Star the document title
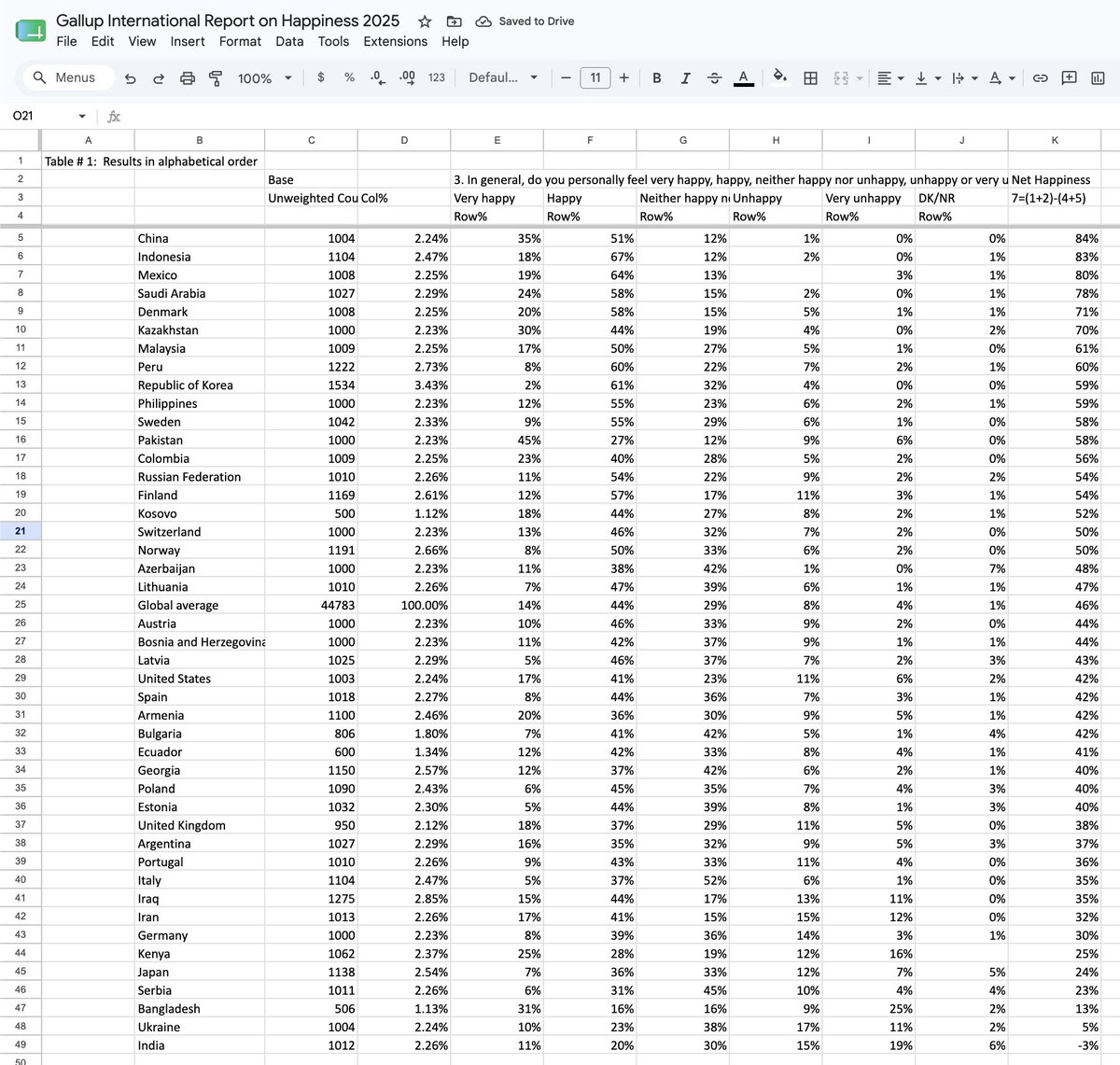Viewport: 1120px width, 1065px height. [x=425, y=21]
